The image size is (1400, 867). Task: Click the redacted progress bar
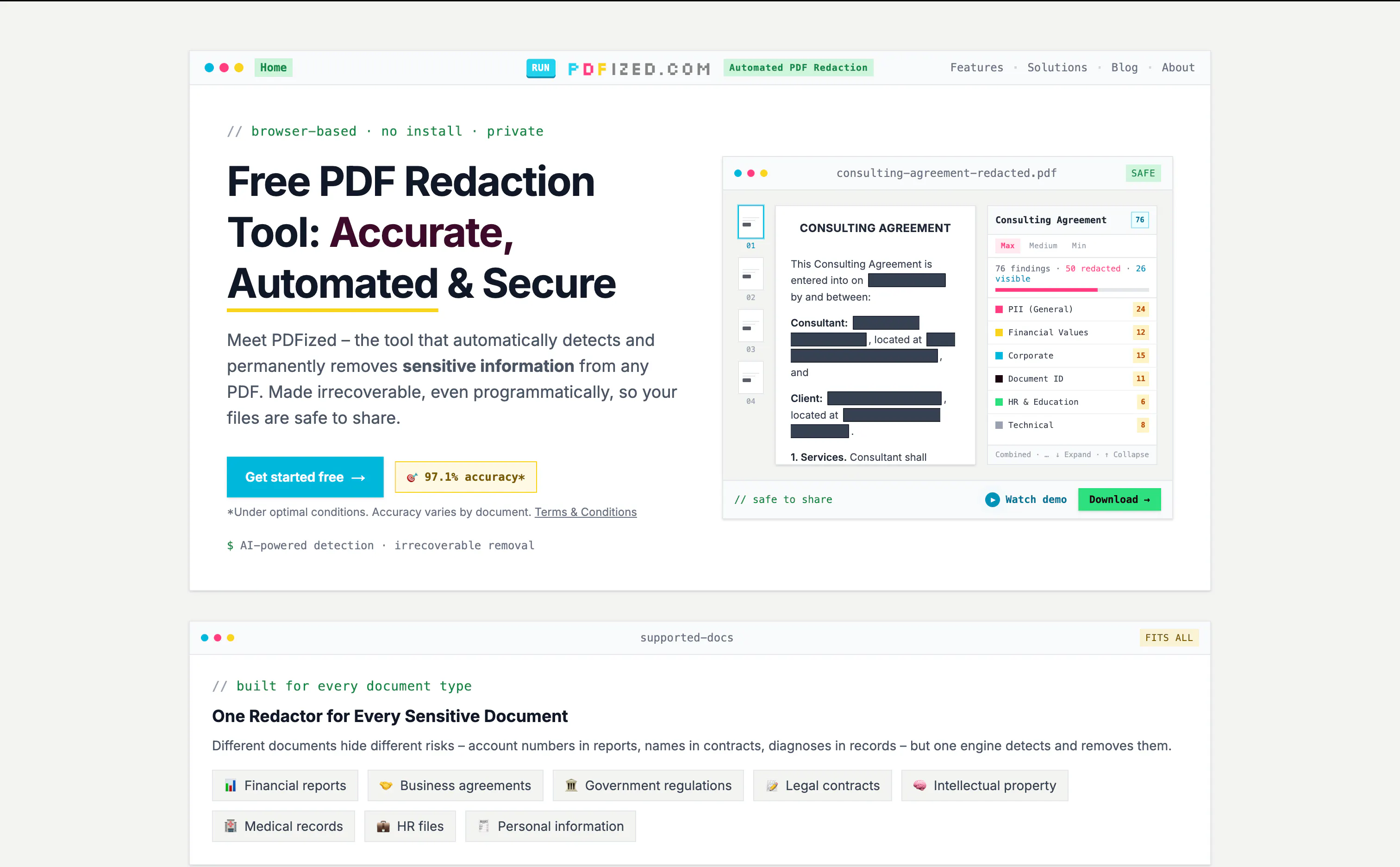coord(1072,290)
